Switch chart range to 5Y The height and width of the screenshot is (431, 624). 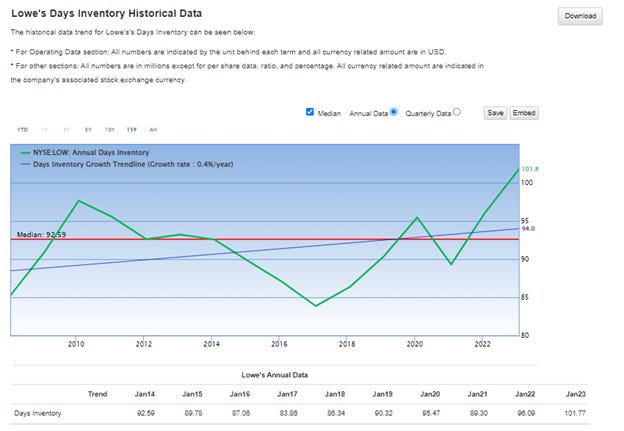pyautogui.click(x=88, y=130)
